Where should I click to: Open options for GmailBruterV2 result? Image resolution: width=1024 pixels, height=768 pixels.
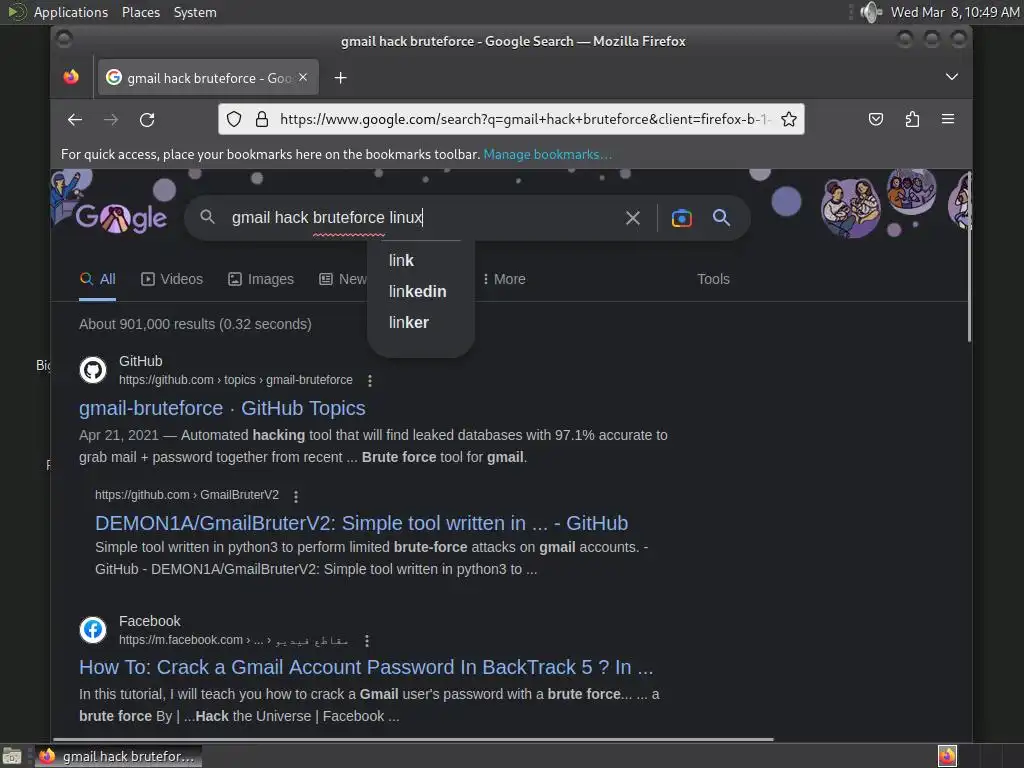click(296, 496)
